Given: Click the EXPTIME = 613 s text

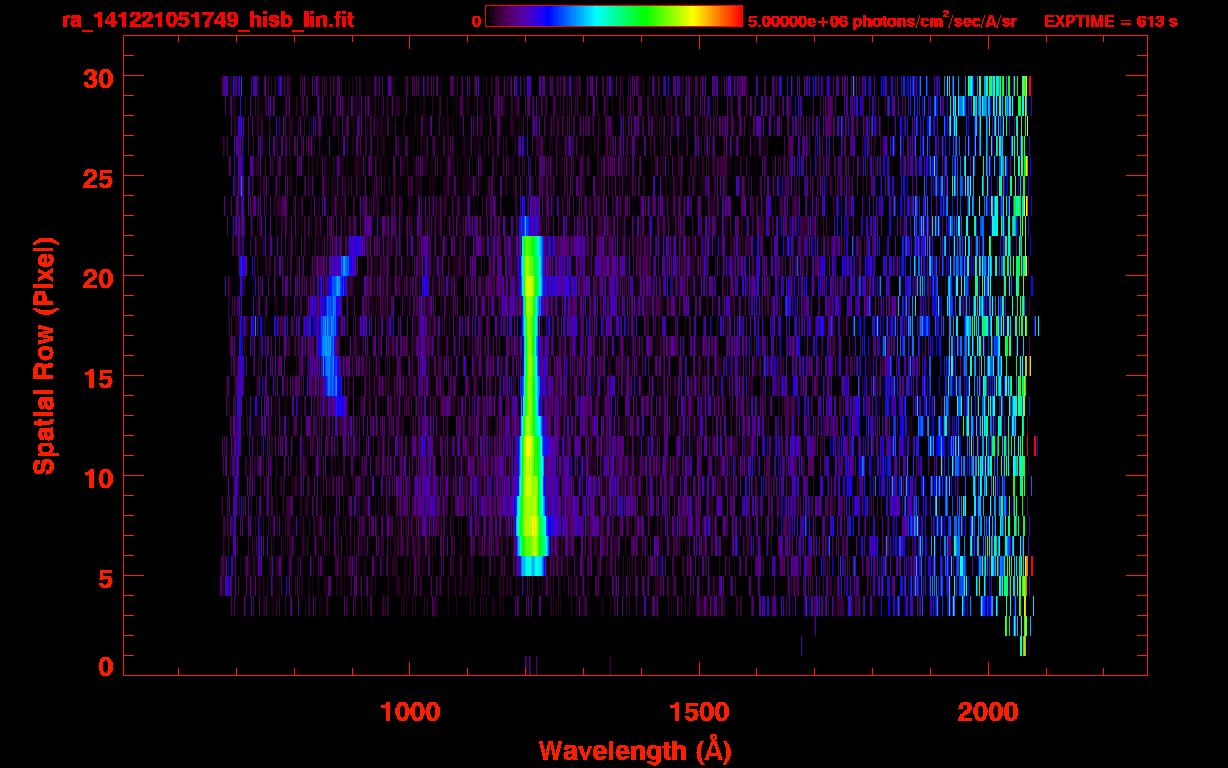Looking at the screenshot, I should [1110, 21].
